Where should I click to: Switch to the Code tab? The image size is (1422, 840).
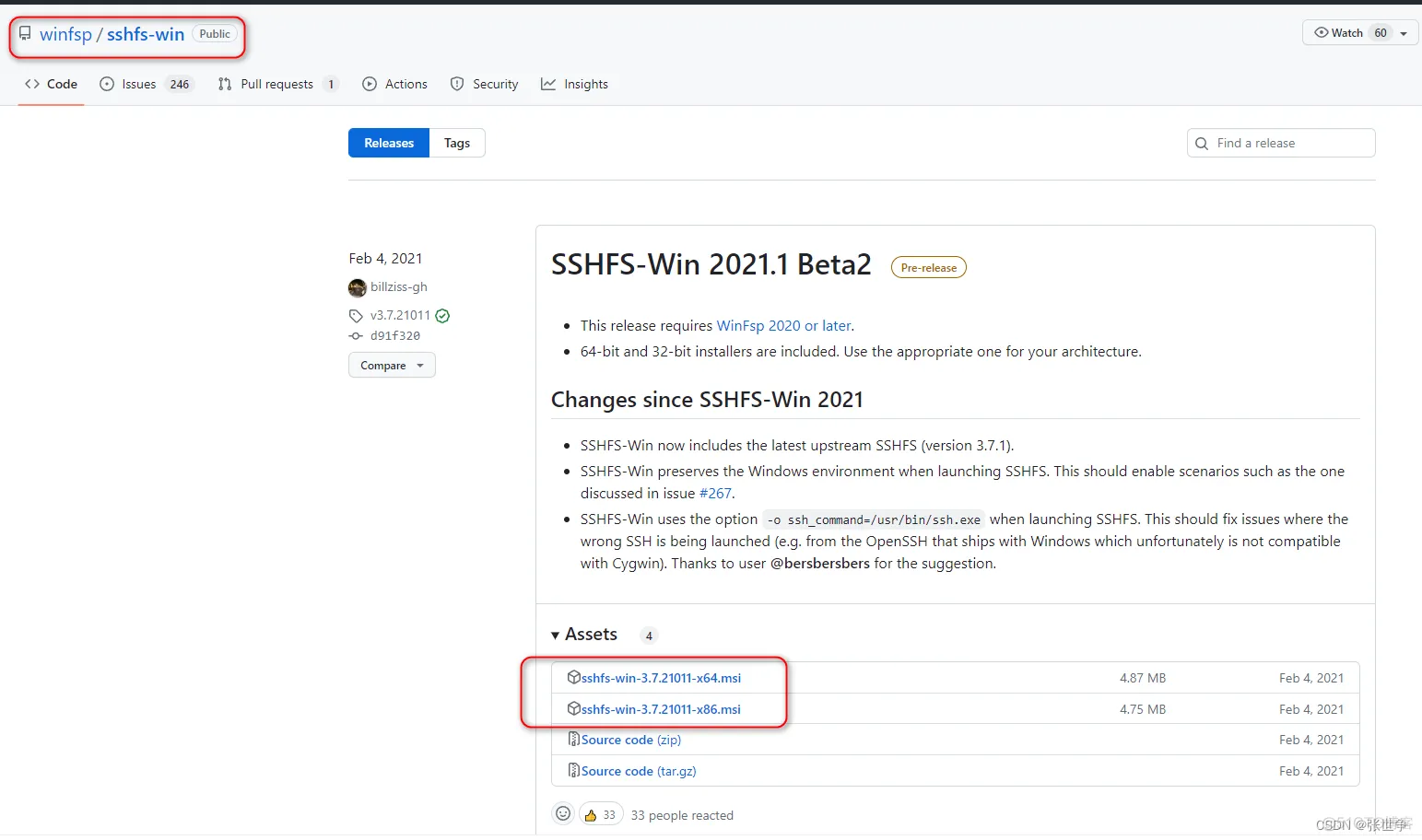tap(51, 84)
